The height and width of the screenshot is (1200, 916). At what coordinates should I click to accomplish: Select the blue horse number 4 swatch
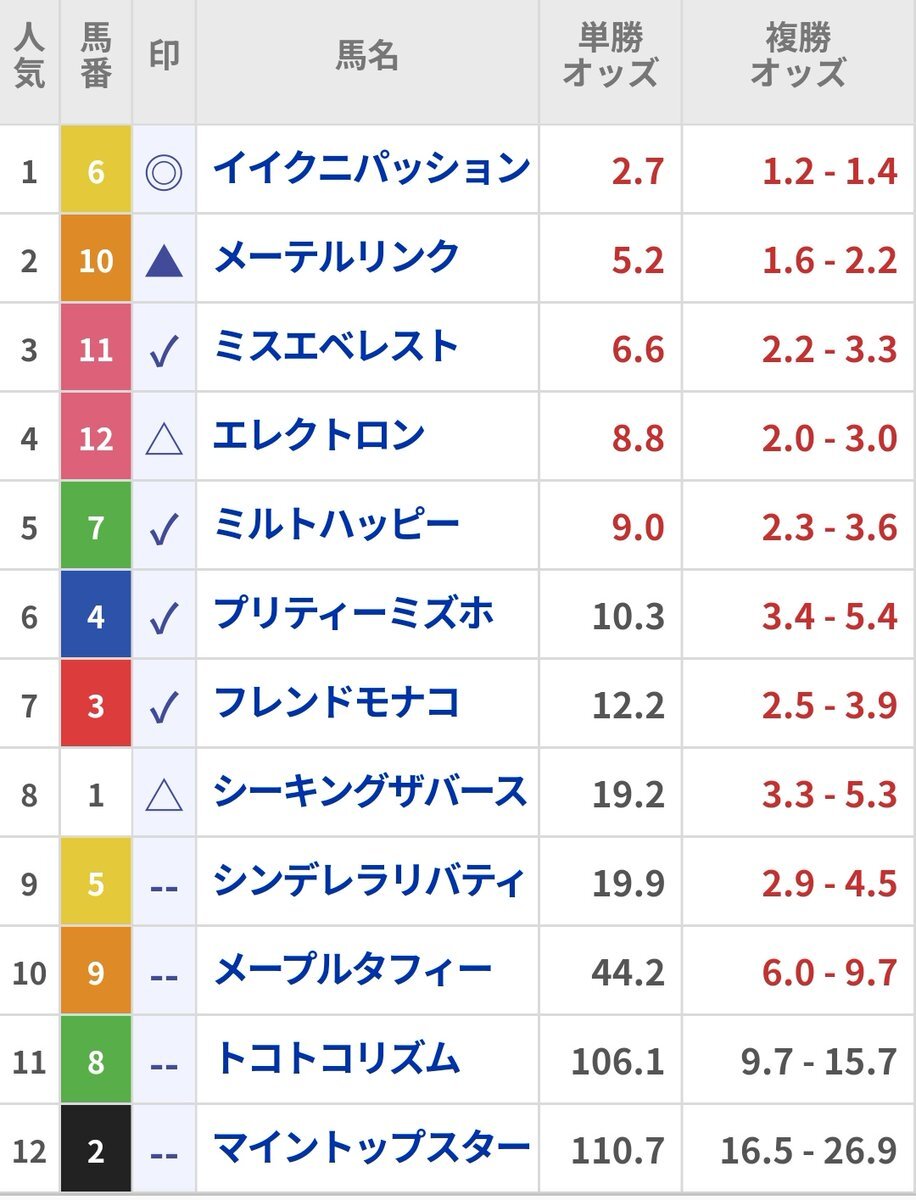(96, 615)
